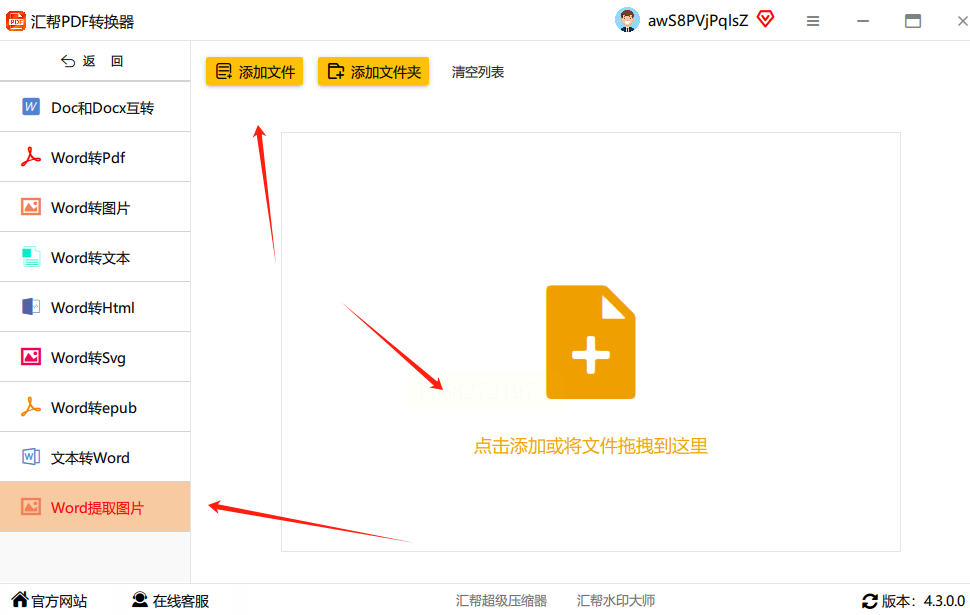This screenshot has height=615, width=970.
Task: Select Word转Html in the sidebar
Action: (x=95, y=308)
